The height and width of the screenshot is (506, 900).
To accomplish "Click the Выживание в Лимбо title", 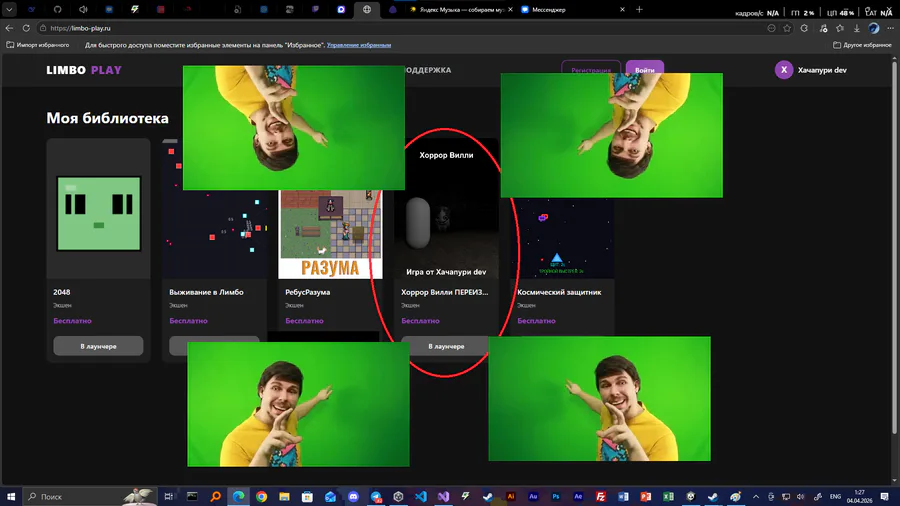I will tap(206, 292).
